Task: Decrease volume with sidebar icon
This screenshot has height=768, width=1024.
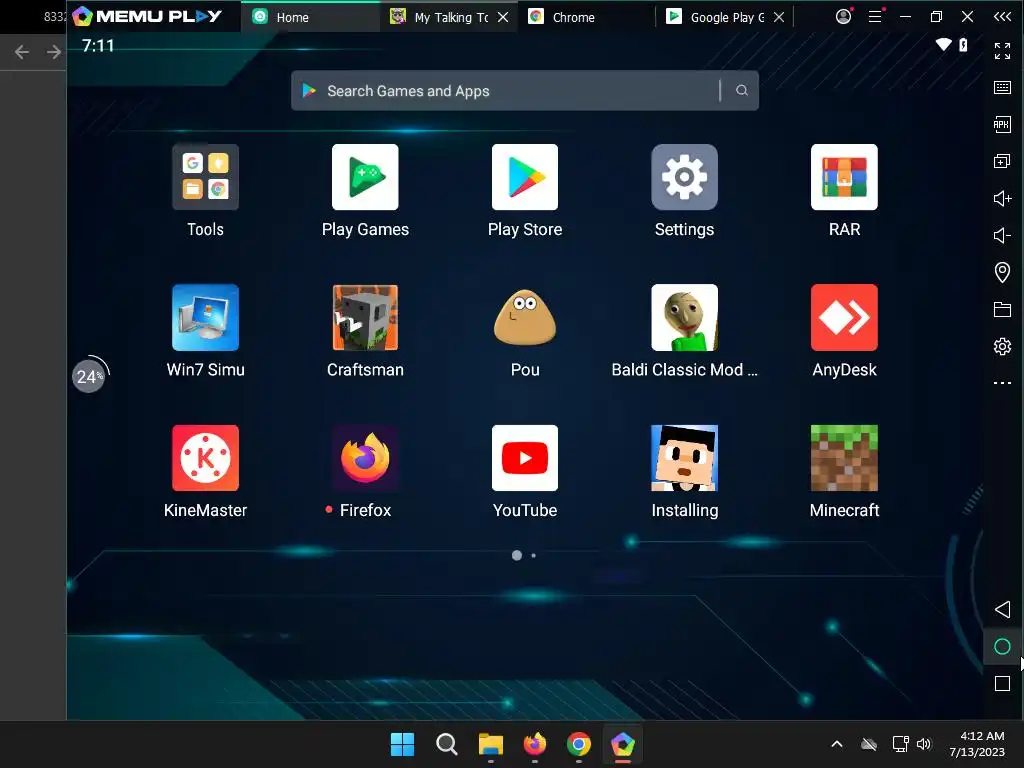Action: pyautogui.click(x=1002, y=235)
